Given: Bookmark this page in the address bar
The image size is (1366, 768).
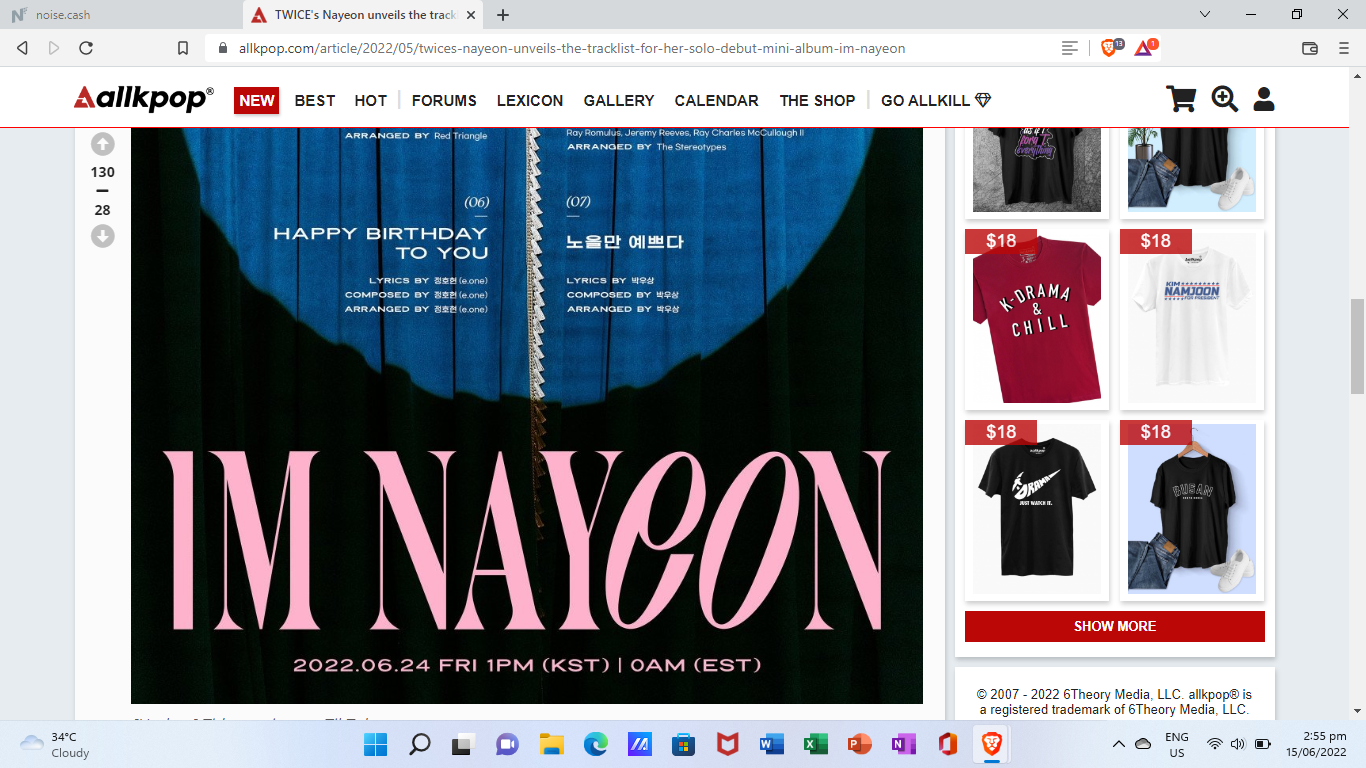Looking at the screenshot, I should pos(182,48).
